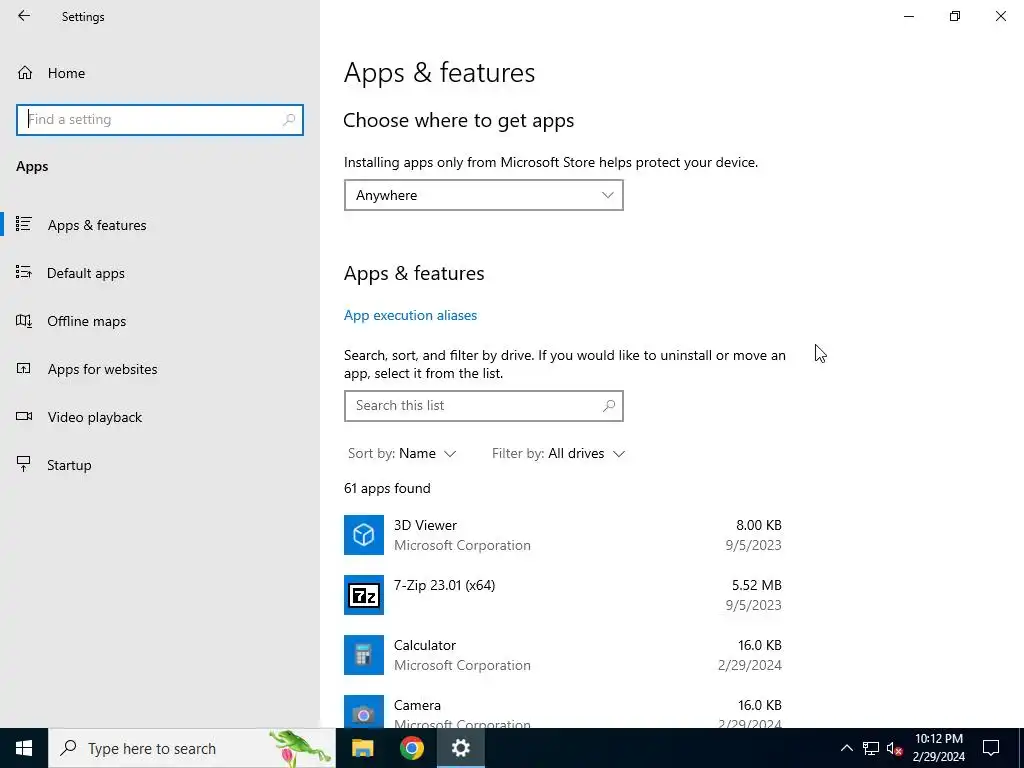
Task: Click the Settings gear on the taskbar
Action: point(460,748)
